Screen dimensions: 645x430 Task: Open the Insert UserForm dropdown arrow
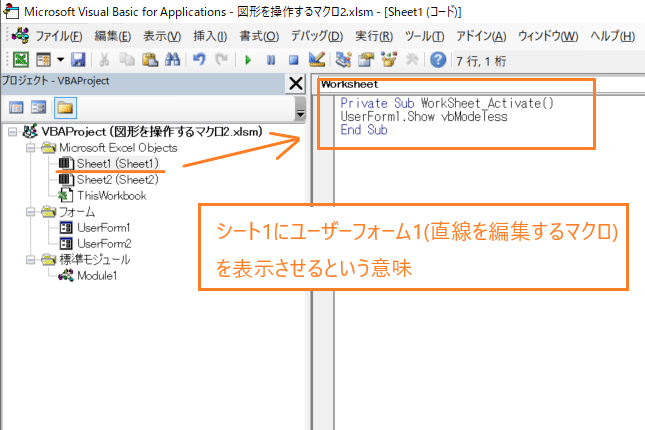60,60
